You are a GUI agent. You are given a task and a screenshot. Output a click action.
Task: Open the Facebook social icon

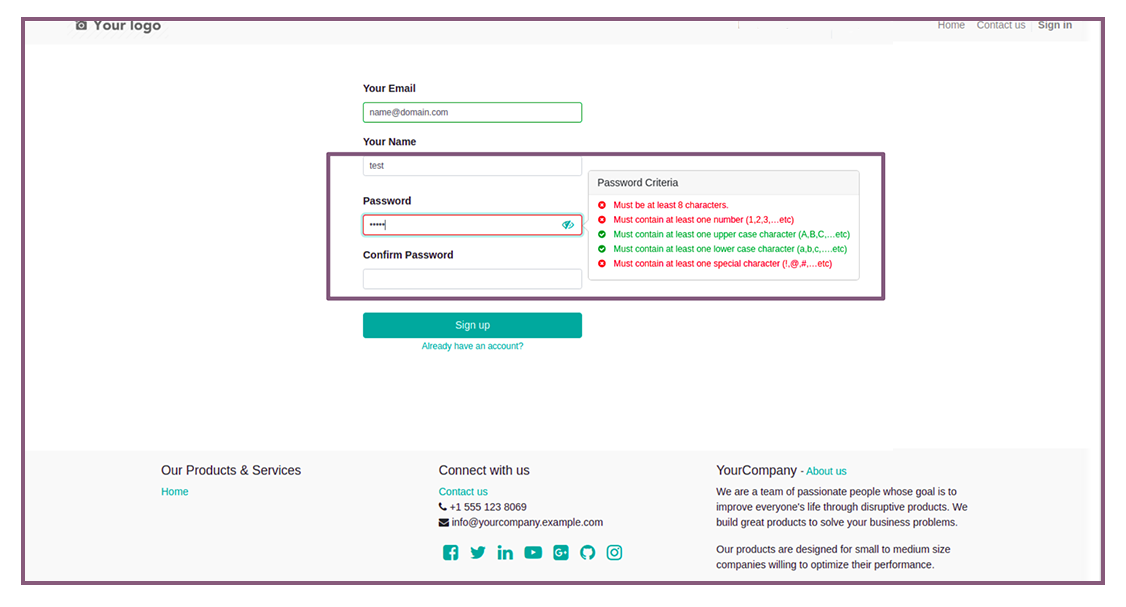tap(450, 552)
